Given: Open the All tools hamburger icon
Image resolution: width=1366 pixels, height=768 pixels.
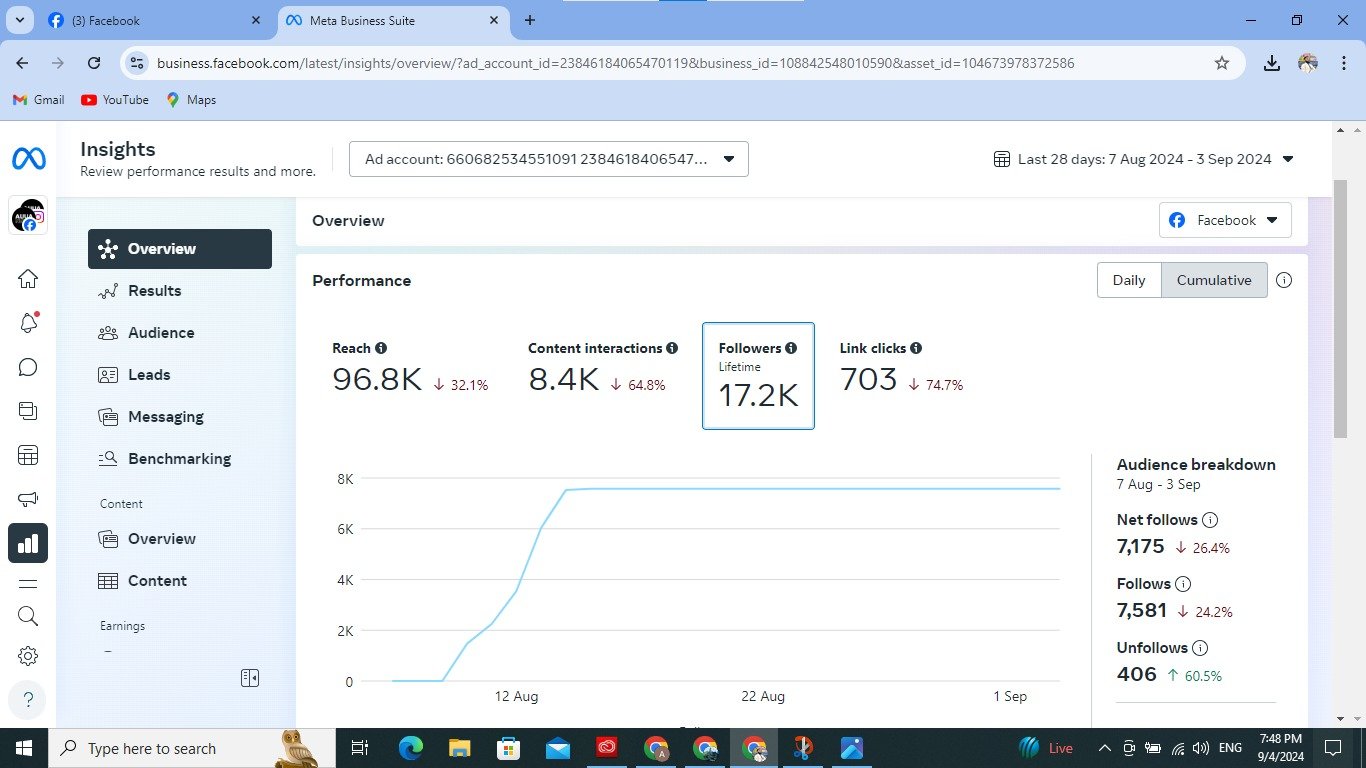Looking at the screenshot, I should pyautogui.click(x=28, y=584).
